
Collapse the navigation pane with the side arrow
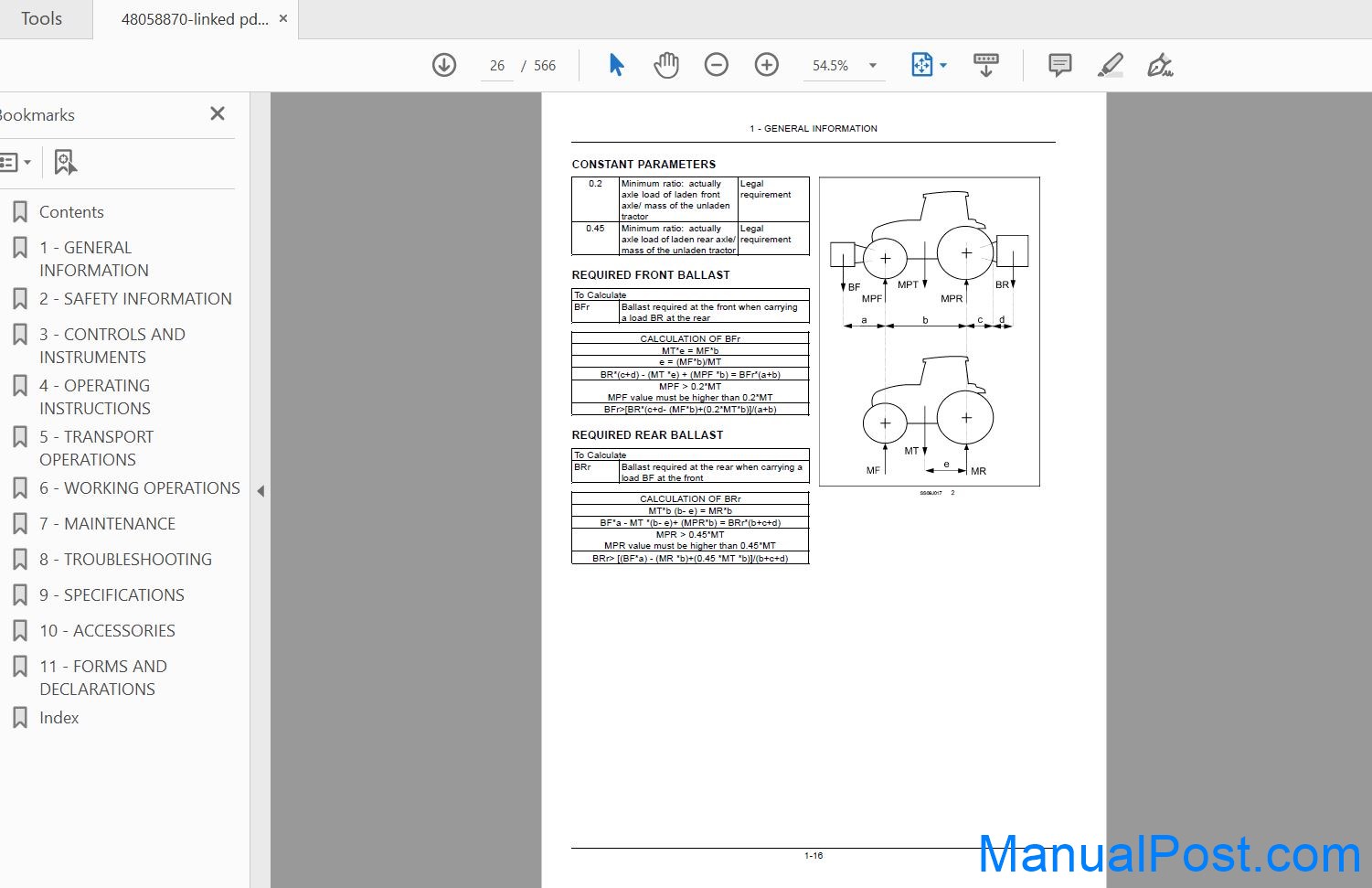pos(261,491)
